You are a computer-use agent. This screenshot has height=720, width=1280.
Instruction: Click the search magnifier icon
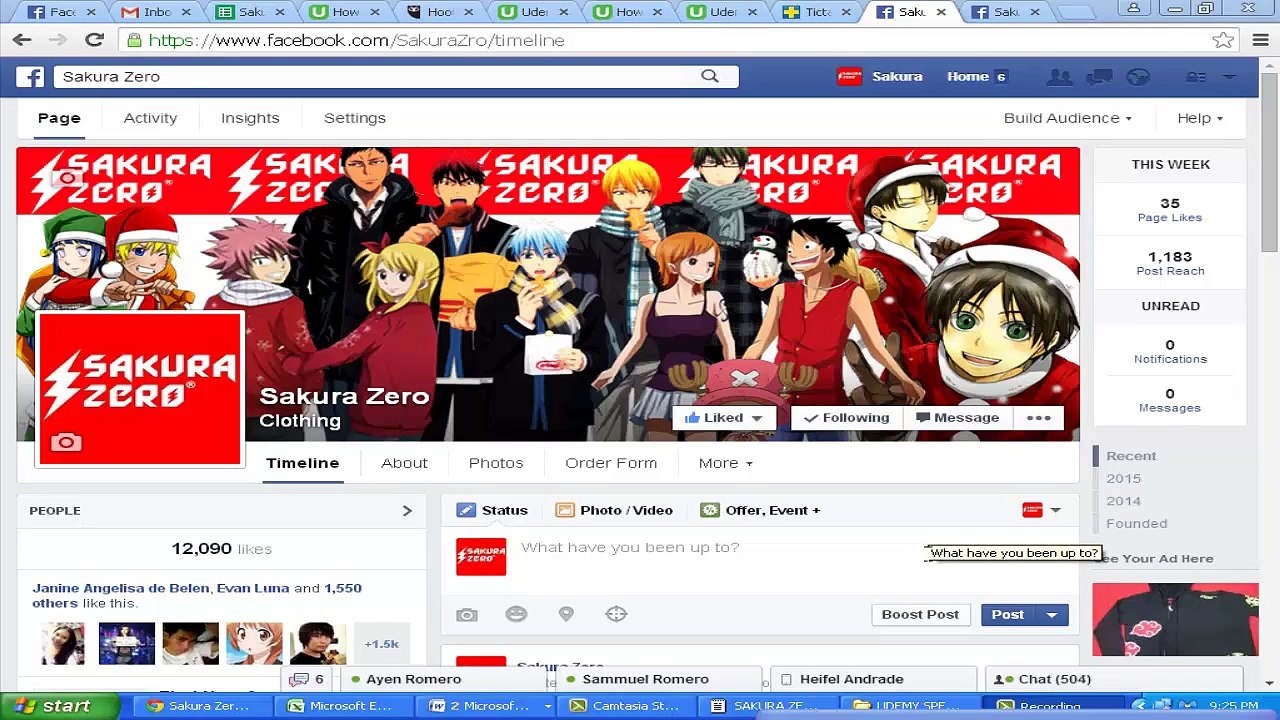(710, 76)
